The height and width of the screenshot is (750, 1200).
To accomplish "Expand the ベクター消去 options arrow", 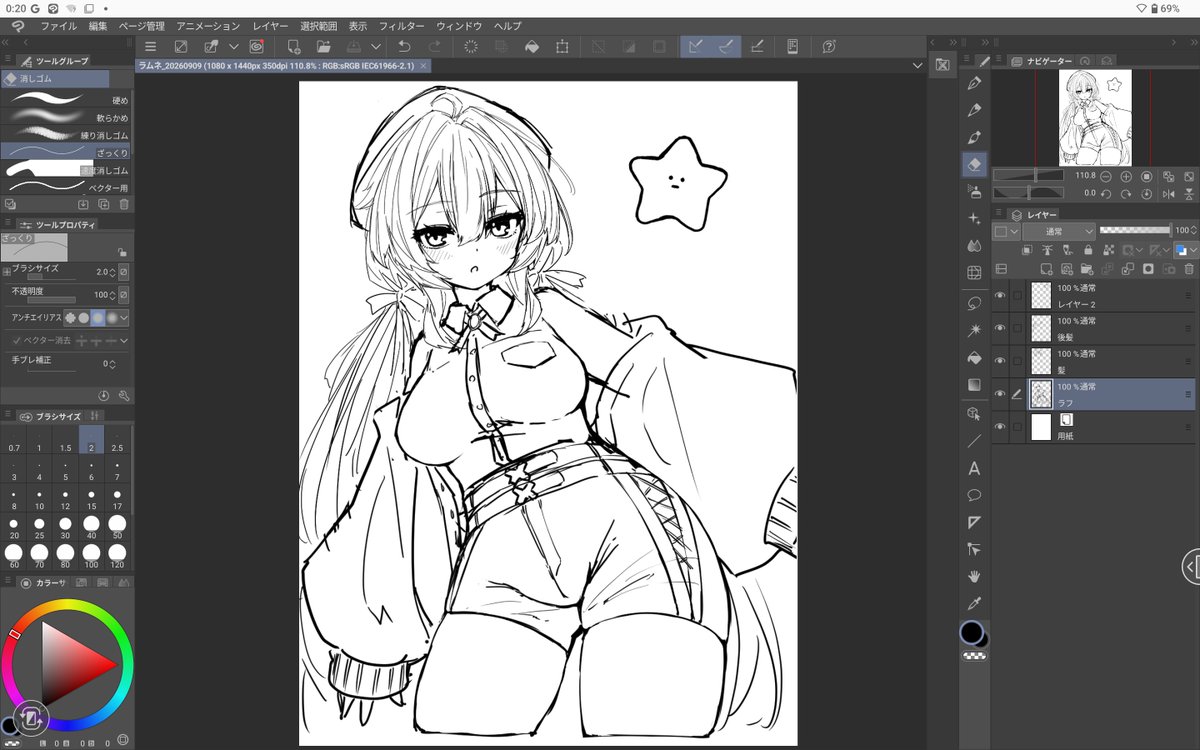I will point(124,341).
